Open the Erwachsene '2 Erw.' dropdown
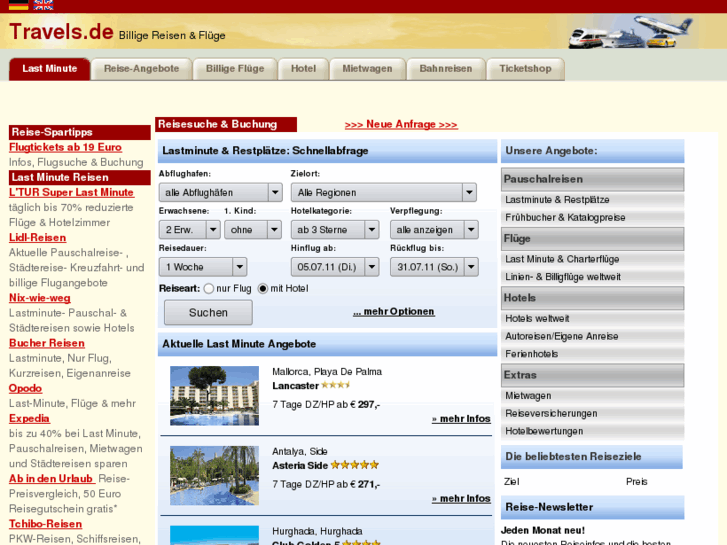Image resolution: width=727 pixels, height=545 pixels. (189, 230)
